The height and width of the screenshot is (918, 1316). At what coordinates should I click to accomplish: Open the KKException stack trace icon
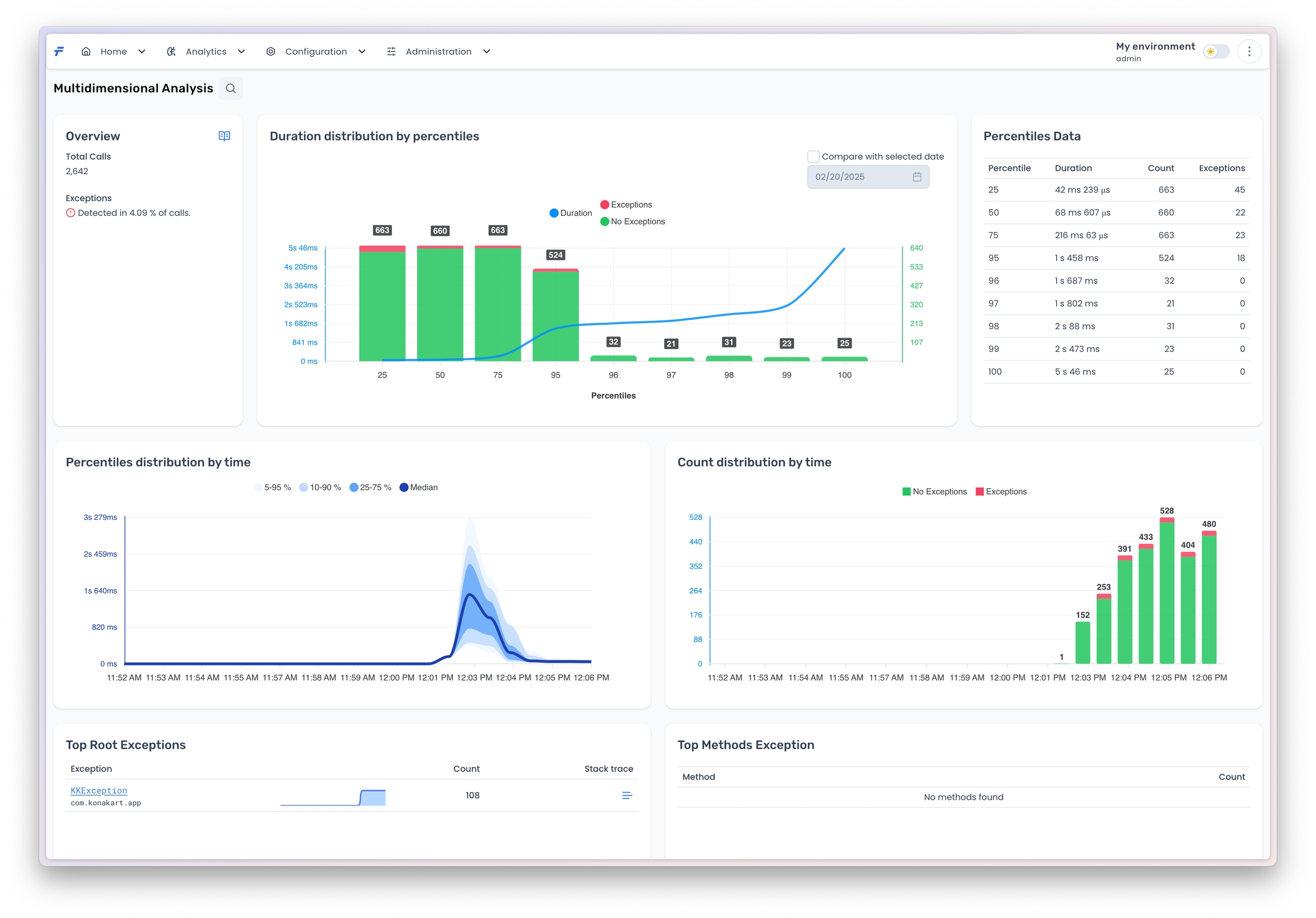coord(627,795)
